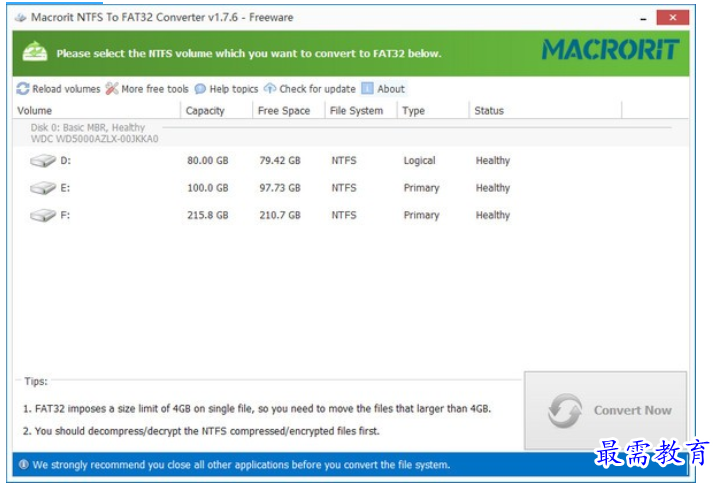Click the app icon in title bar
718x484 pixels.
pyautogui.click(x=21, y=18)
